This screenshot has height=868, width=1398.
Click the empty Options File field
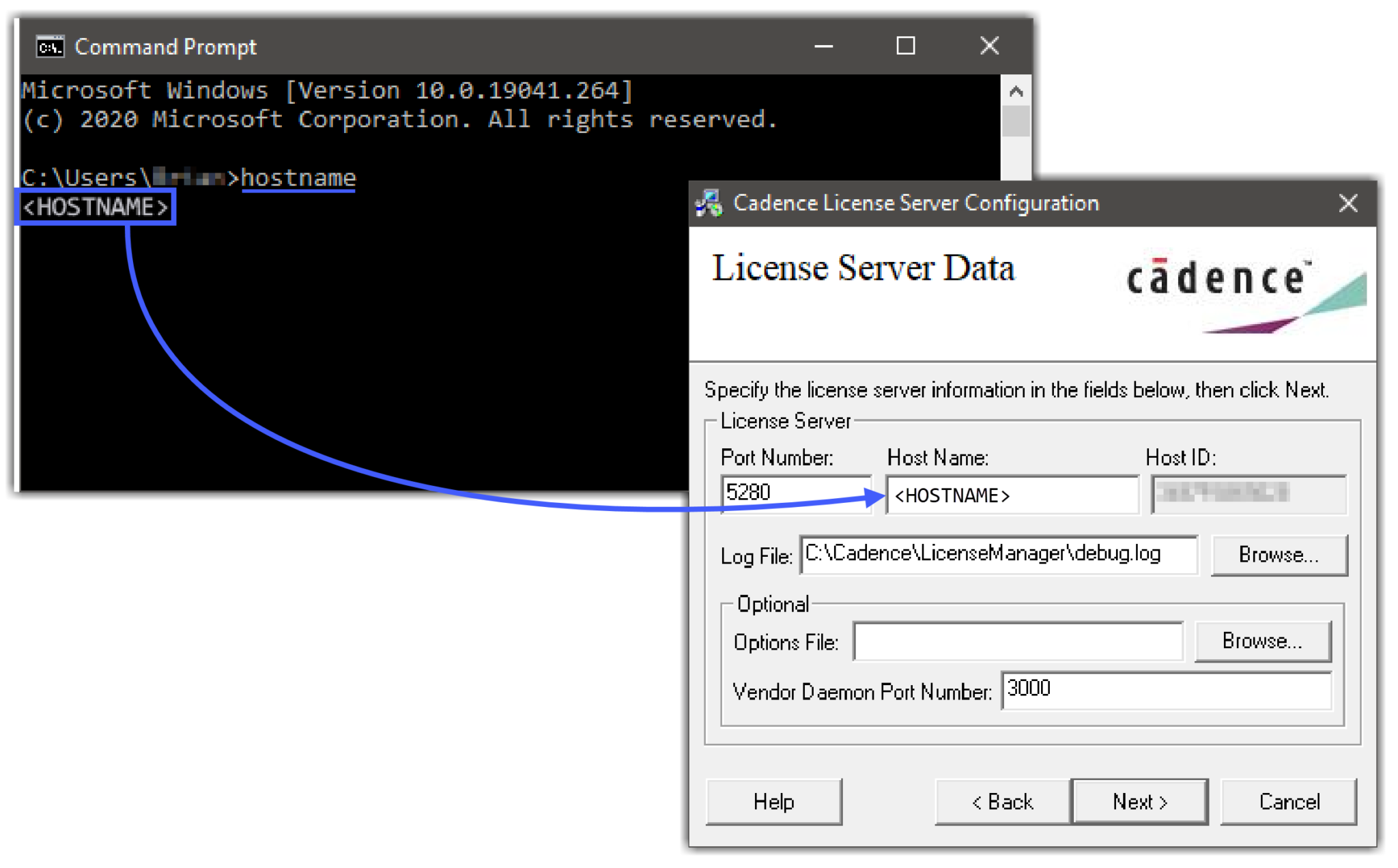click(x=1017, y=641)
